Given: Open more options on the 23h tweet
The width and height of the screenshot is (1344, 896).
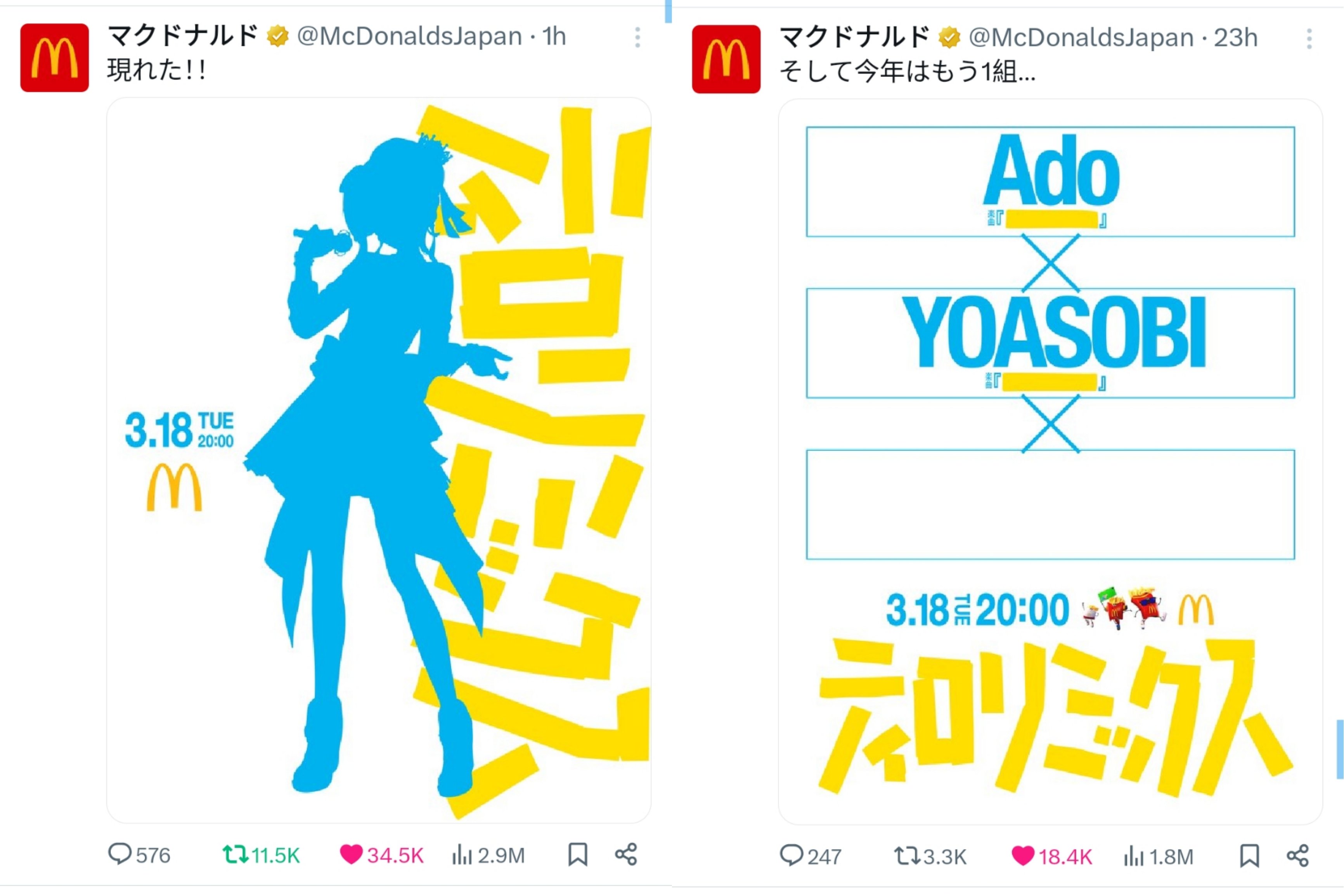Looking at the screenshot, I should click(1309, 39).
